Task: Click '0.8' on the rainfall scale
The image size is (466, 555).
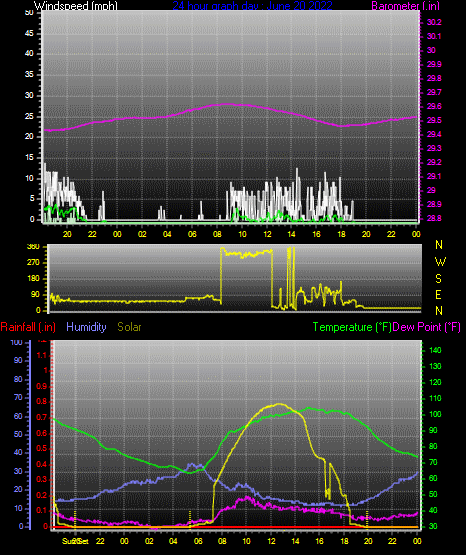Action: tap(42, 401)
